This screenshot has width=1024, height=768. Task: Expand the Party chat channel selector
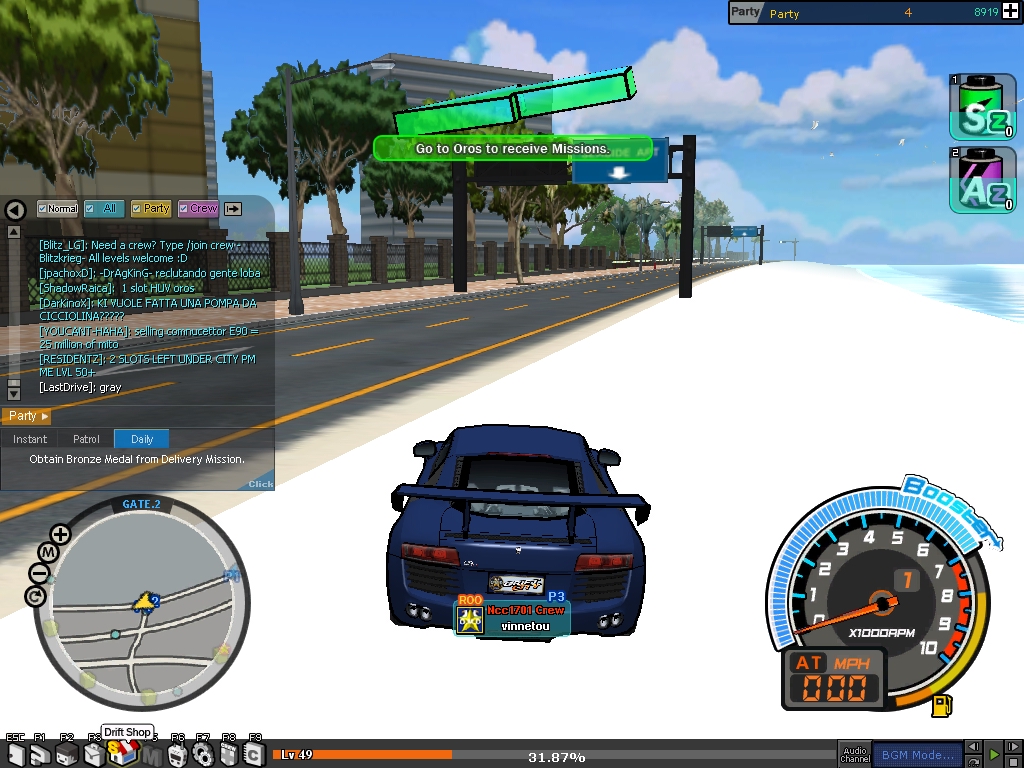(x=26, y=416)
